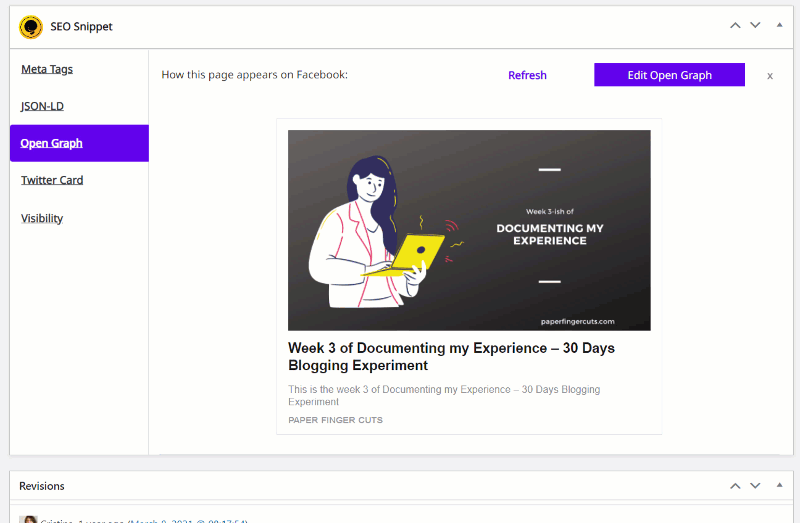Move Revisions panel up
The image size is (800, 523).
[735, 485]
